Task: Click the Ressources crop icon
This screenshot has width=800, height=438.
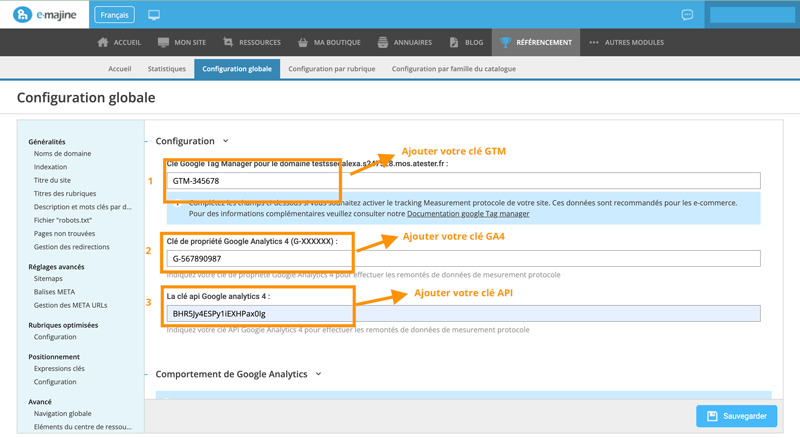Action: (x=228, y=42)
